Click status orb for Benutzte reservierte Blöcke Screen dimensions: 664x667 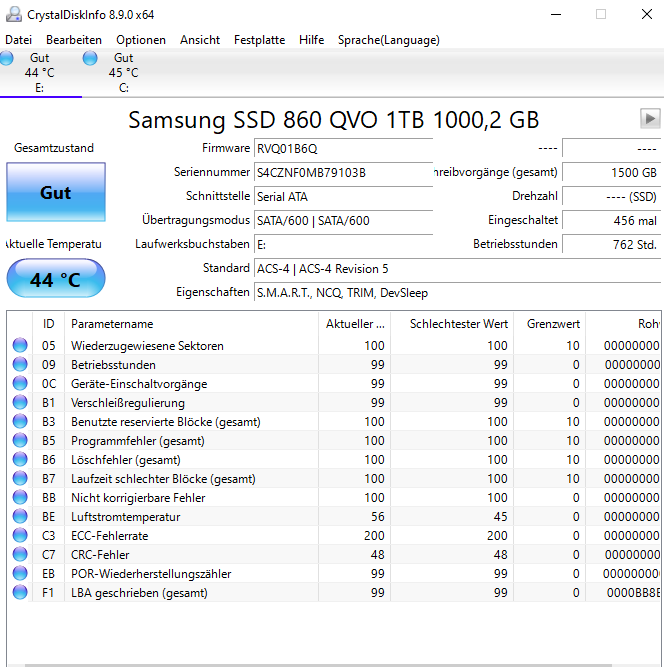(x=20, y=421)
